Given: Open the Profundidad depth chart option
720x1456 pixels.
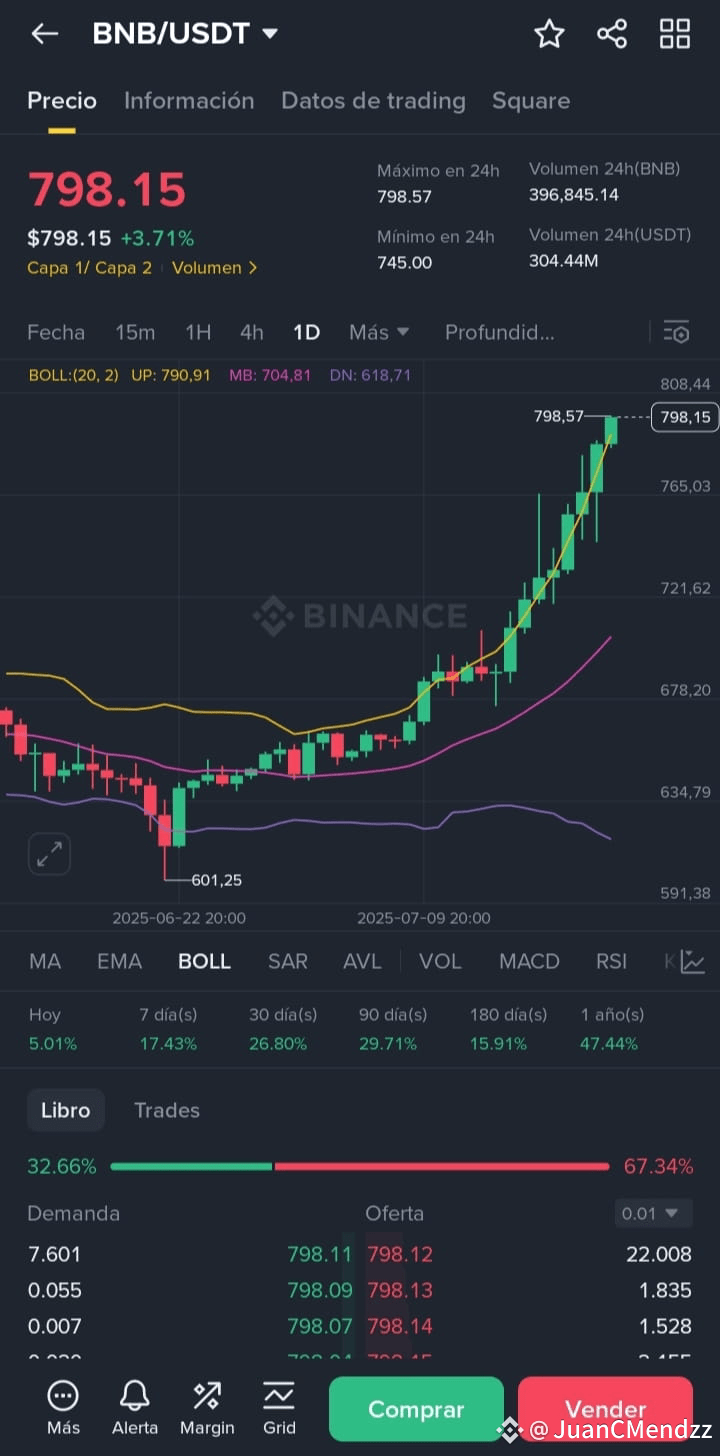Looking at the screenshot, I should pyautogui.click(x=499, y=332).
